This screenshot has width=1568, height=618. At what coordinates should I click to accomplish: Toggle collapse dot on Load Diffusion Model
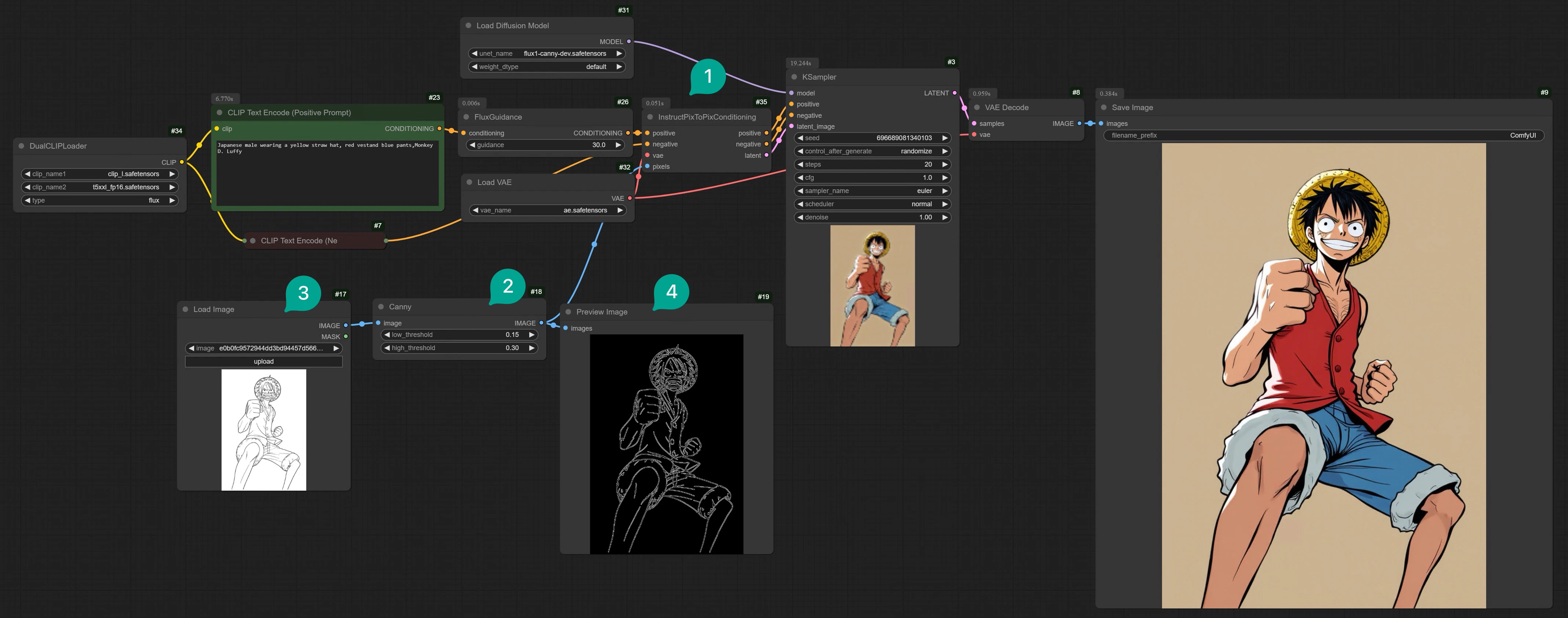click(468, 26)
